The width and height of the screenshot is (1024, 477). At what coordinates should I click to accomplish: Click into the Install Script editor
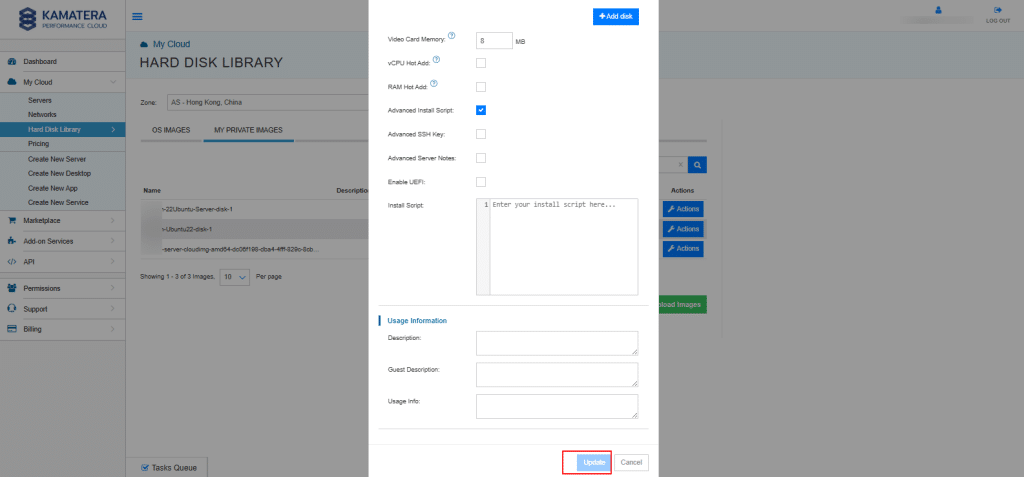[x=563, y=246]
